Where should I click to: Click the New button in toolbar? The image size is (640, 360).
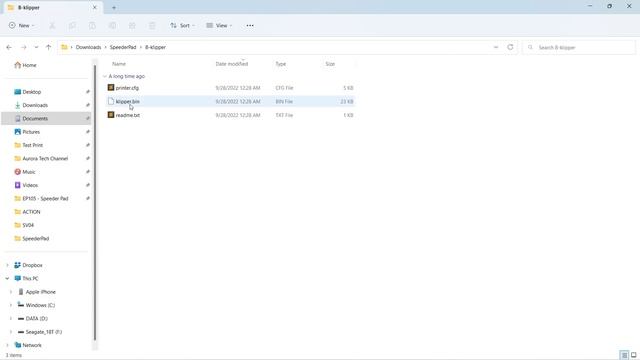click(x=21, y=25)
